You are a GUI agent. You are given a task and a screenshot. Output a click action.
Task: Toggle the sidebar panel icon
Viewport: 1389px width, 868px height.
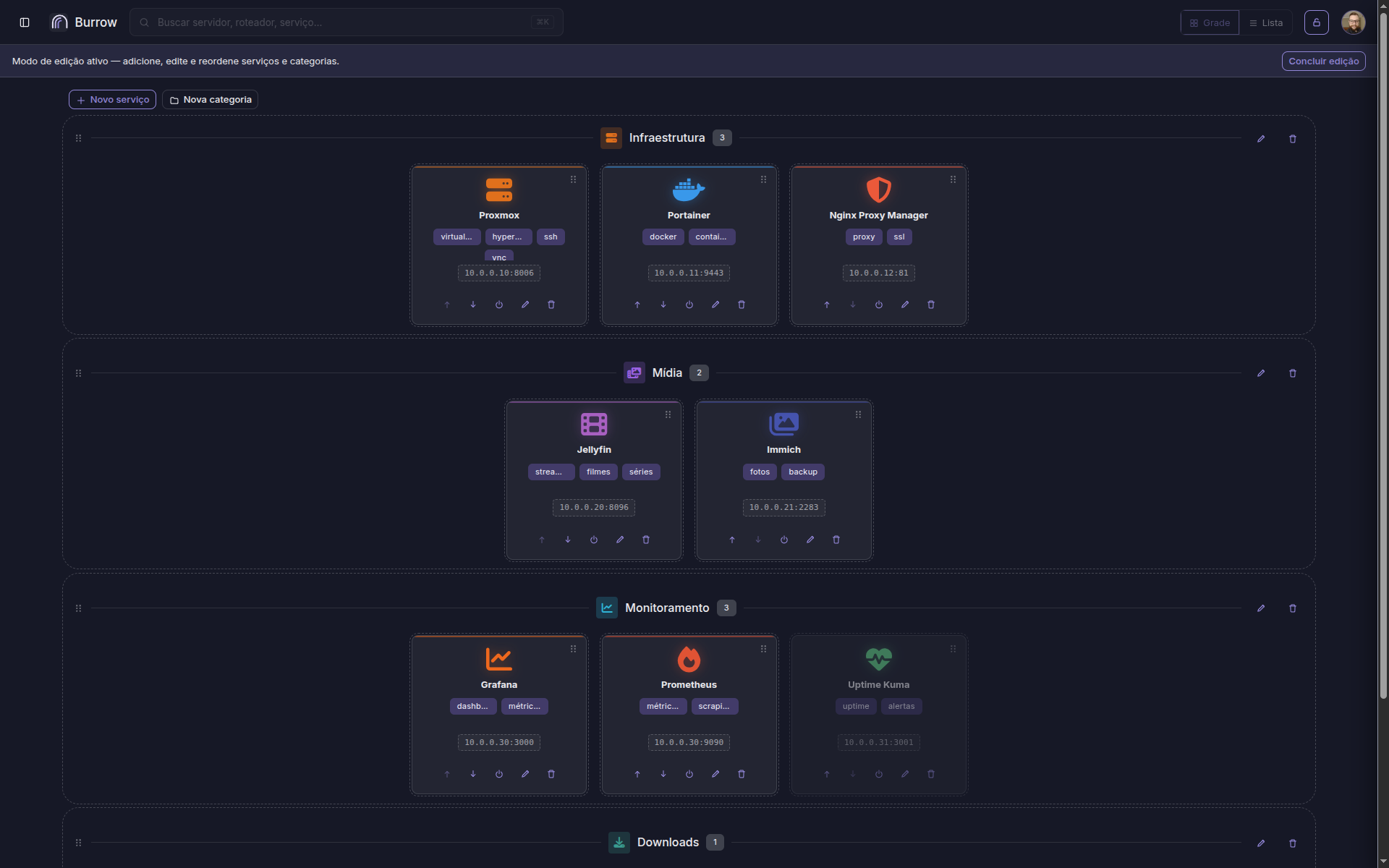[x=25, y=22]
